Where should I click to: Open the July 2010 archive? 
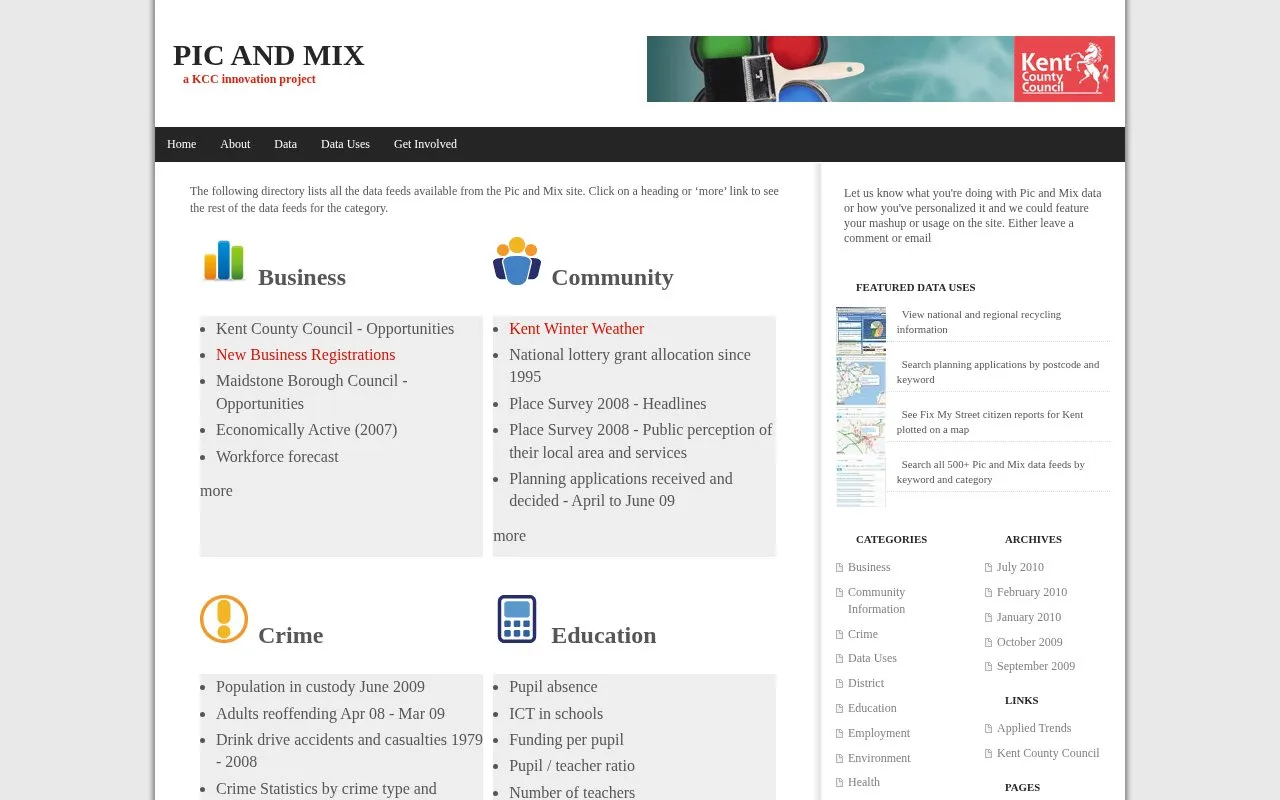[x=1020, y=567]
